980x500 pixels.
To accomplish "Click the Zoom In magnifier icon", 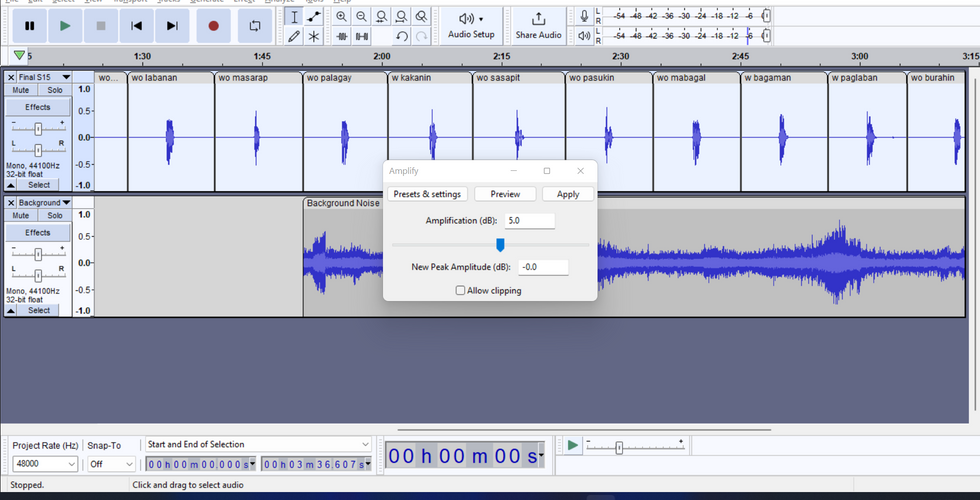I will [x=342, y=17].
